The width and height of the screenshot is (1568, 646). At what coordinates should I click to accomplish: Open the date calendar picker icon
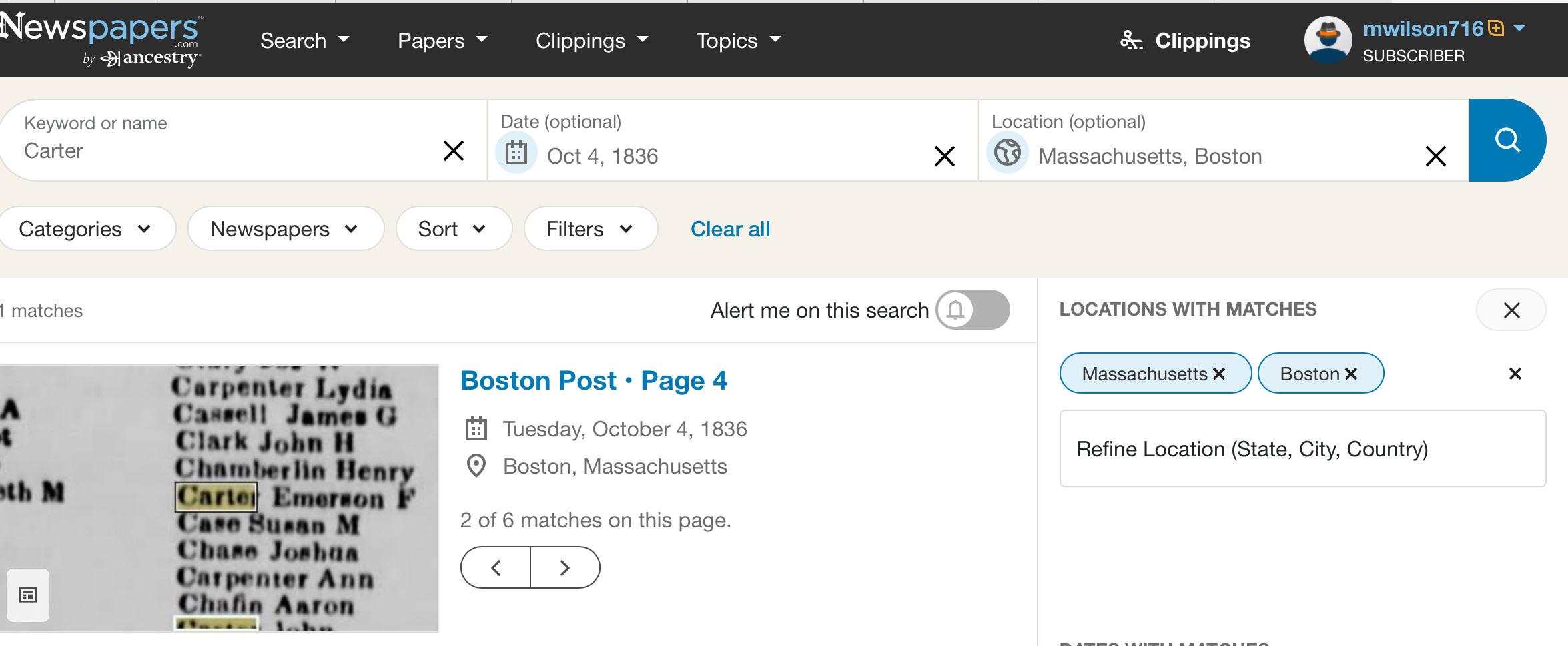coord(516,153)
